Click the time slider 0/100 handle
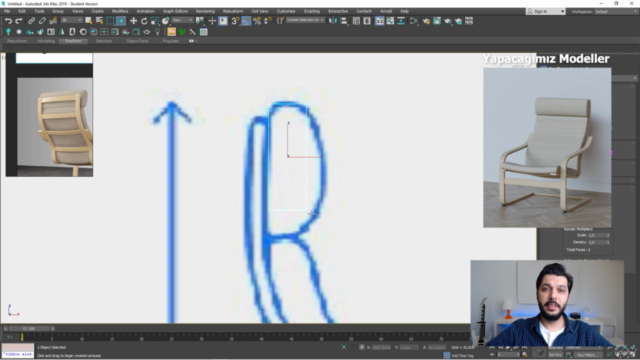 click(29, 328)
